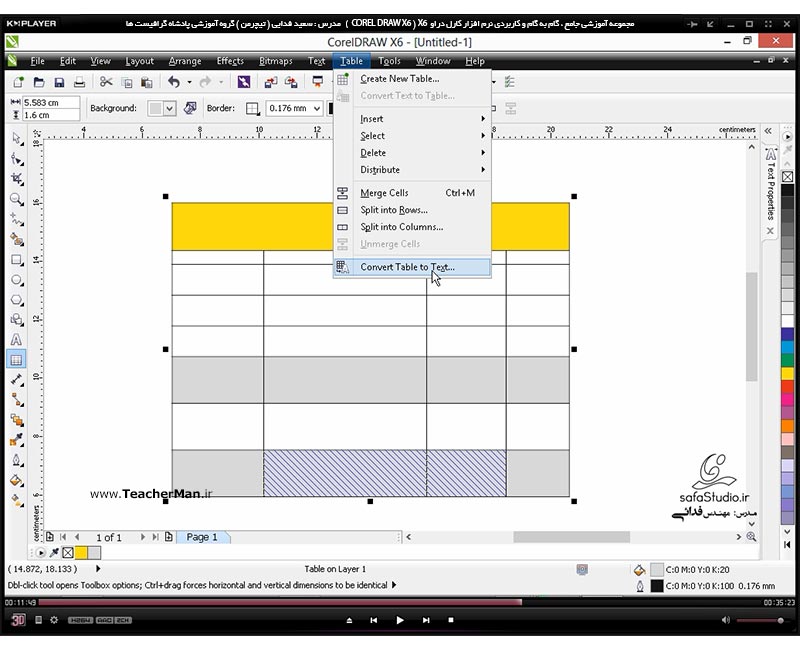Viewport: 800px width, 650px height.
Task: Choose the Connector tool
Action: (17, 399)
